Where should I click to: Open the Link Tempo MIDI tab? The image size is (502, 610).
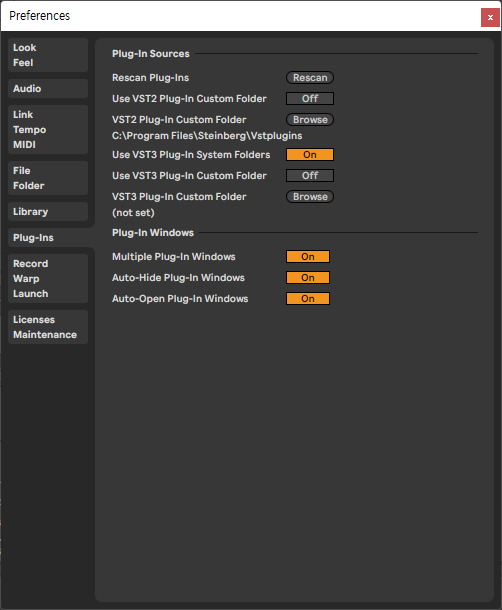[48, 130]
